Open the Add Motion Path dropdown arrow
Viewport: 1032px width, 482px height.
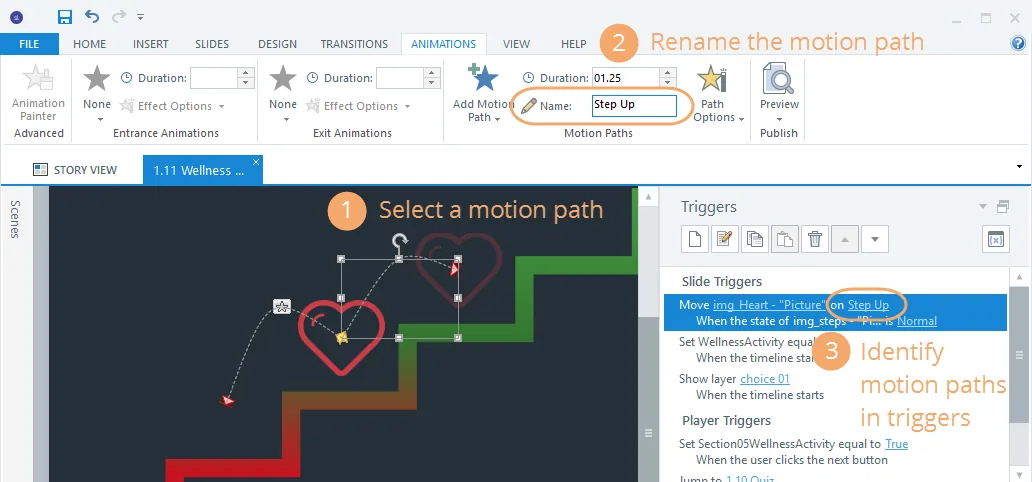pyautogui.click(x=497, y=119)
